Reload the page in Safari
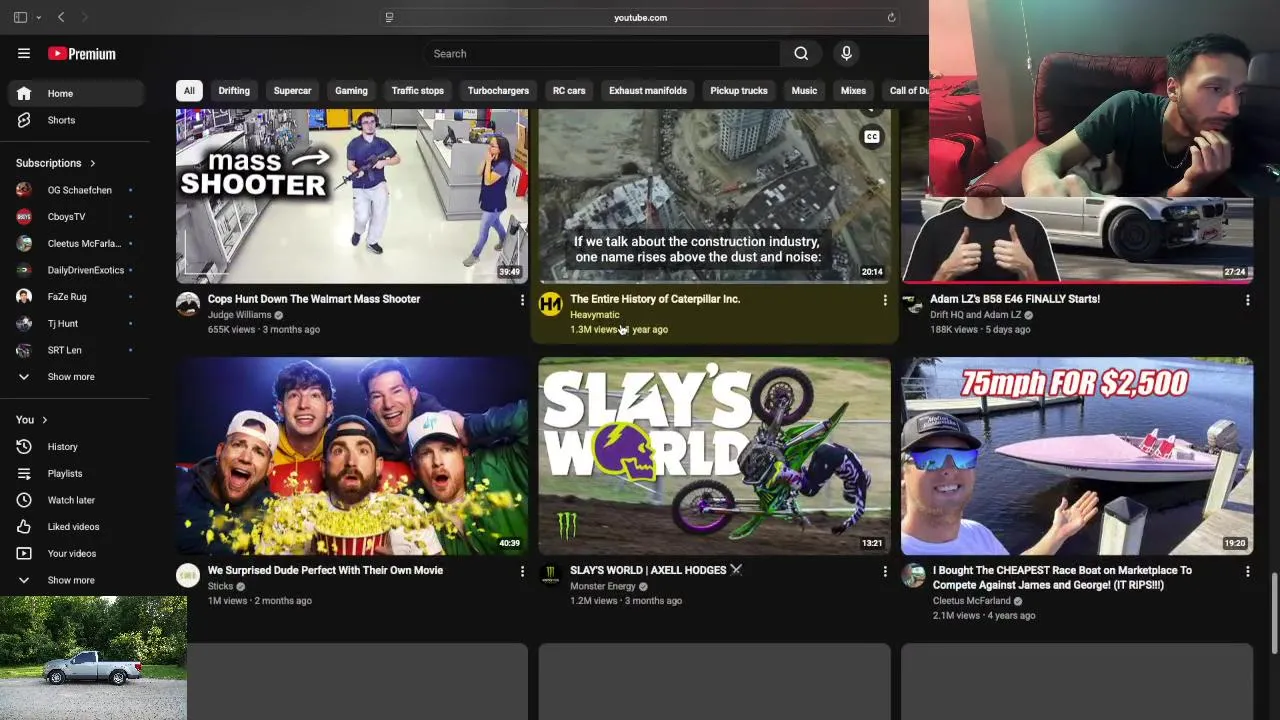 pyautogui.click(x=891, y=17)
